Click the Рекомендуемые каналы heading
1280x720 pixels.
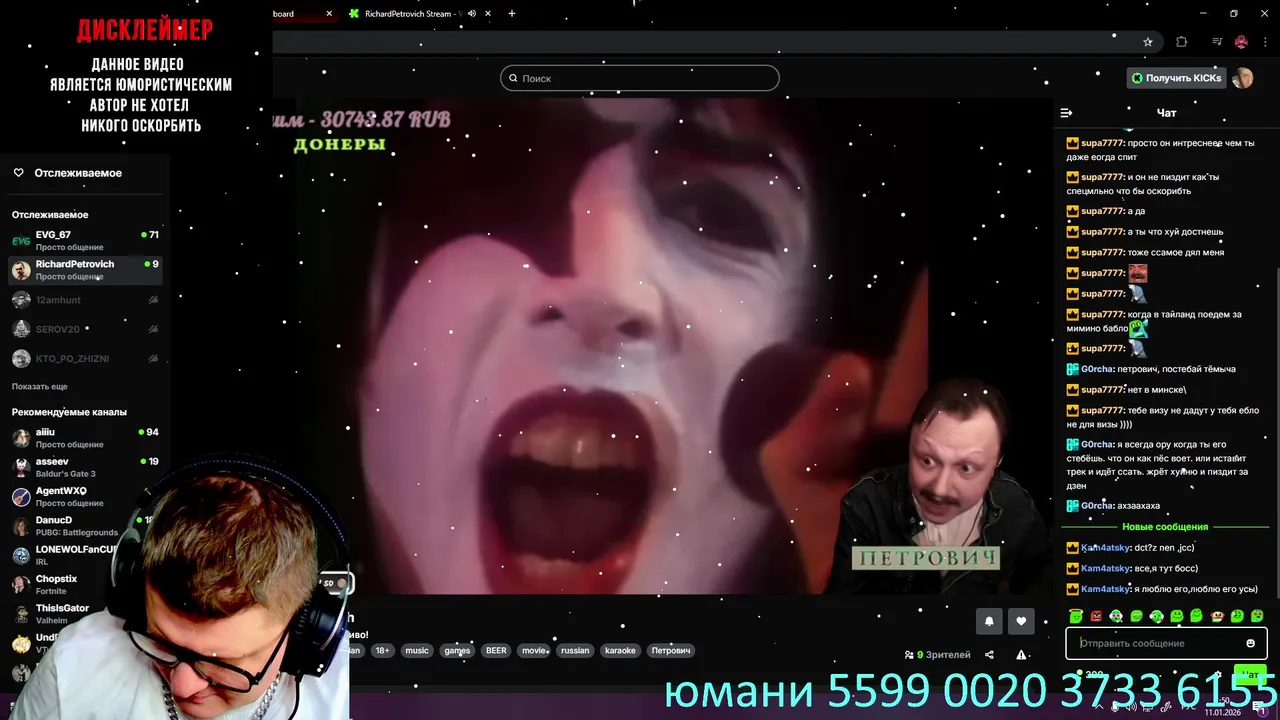(69, 412)
